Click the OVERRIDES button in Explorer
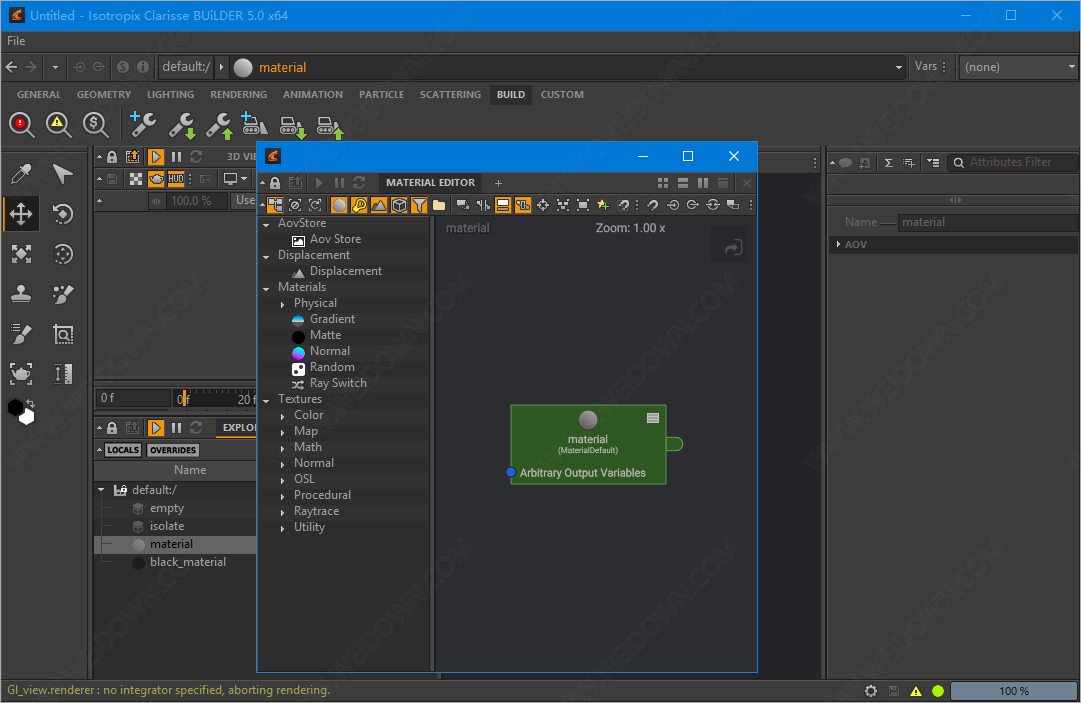Image resolution: width=1081 pixels, height=703 pixels. (x=173, y=450)
